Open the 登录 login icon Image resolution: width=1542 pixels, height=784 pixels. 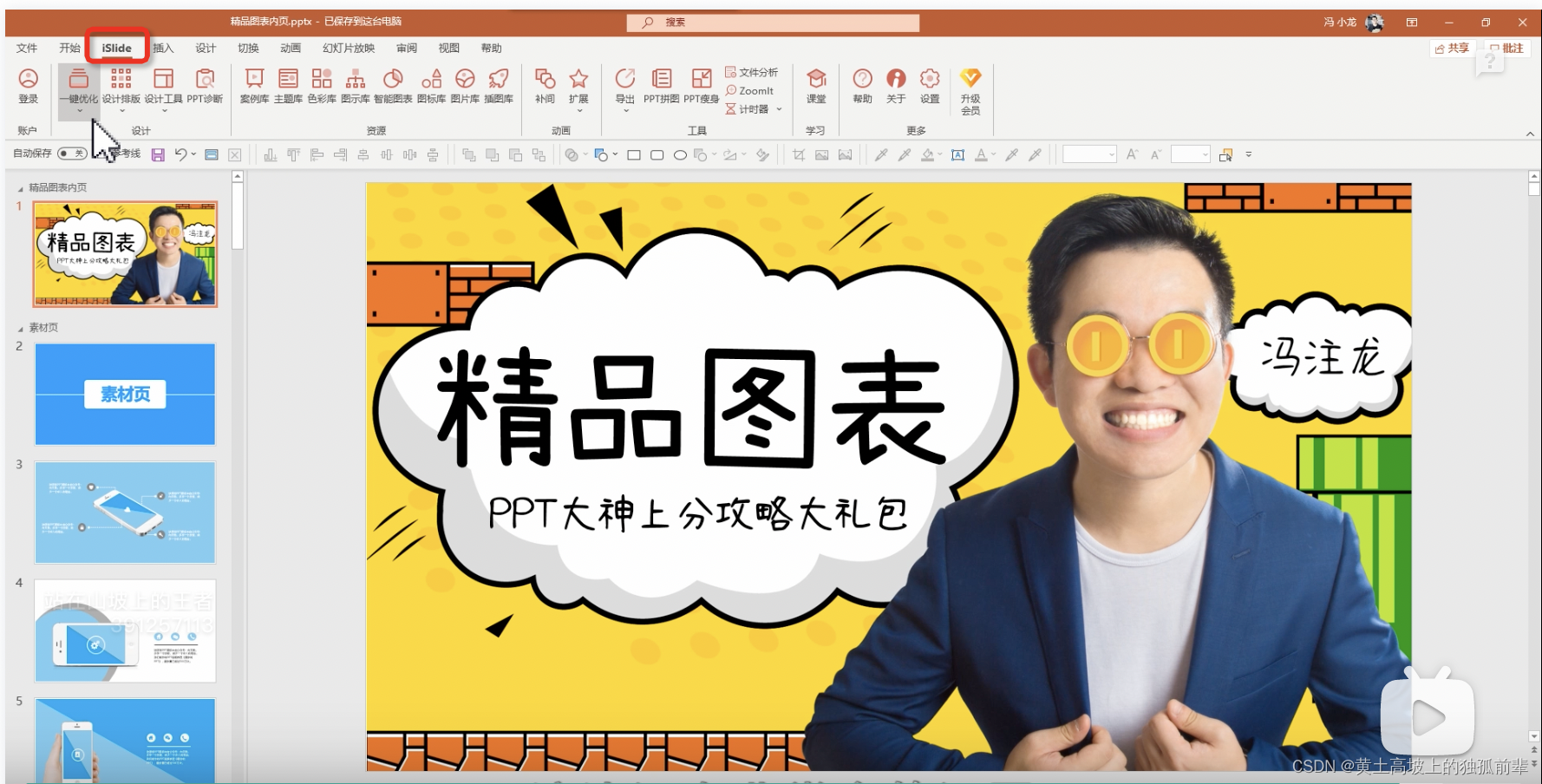click(28, 86)
